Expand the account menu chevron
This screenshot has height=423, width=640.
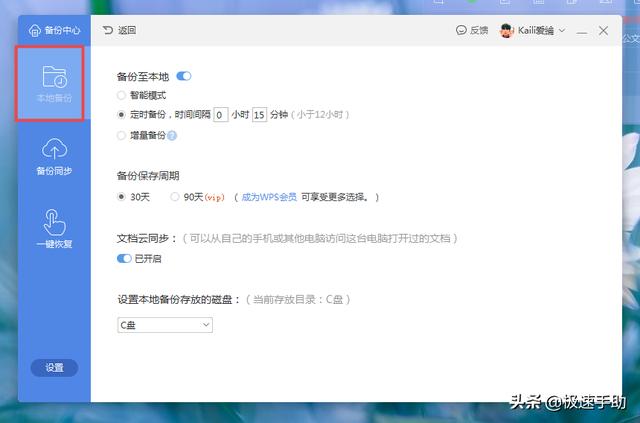pos(562,30)
